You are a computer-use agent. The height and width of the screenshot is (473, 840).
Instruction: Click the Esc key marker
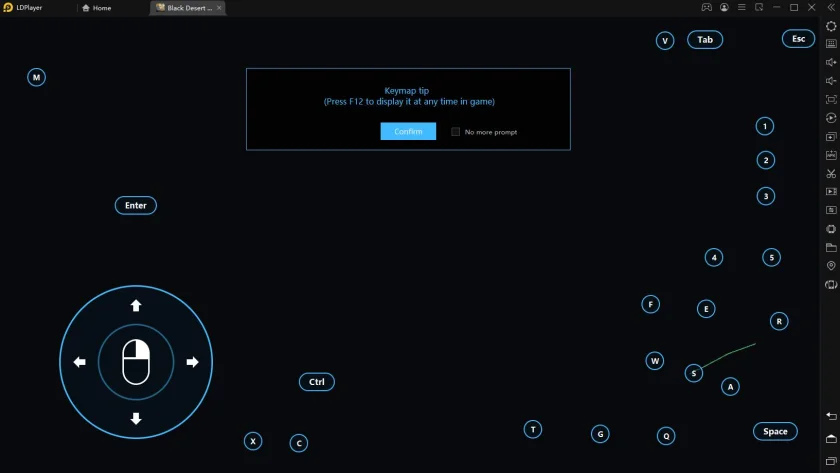(798, 39)
